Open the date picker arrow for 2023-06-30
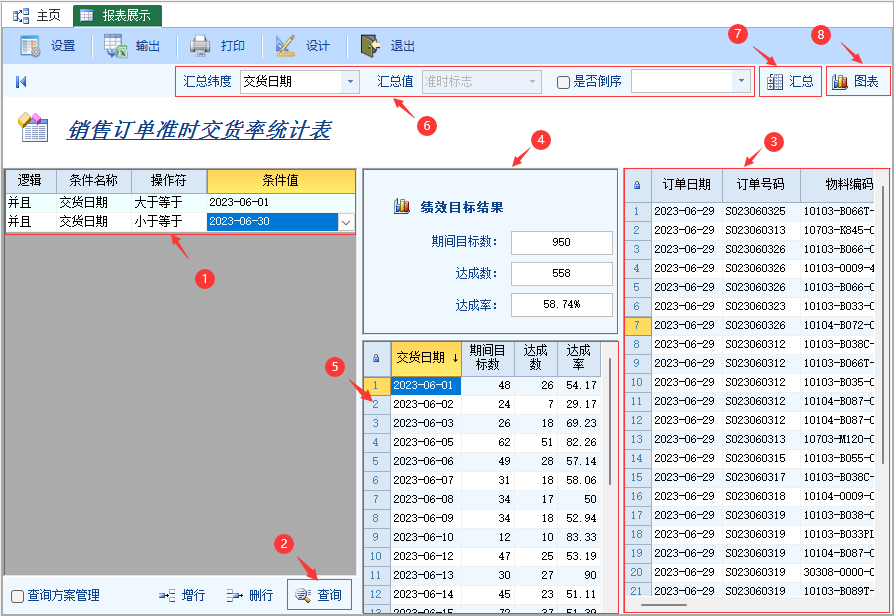Screen dimensions: 894x616 (346, 222)
